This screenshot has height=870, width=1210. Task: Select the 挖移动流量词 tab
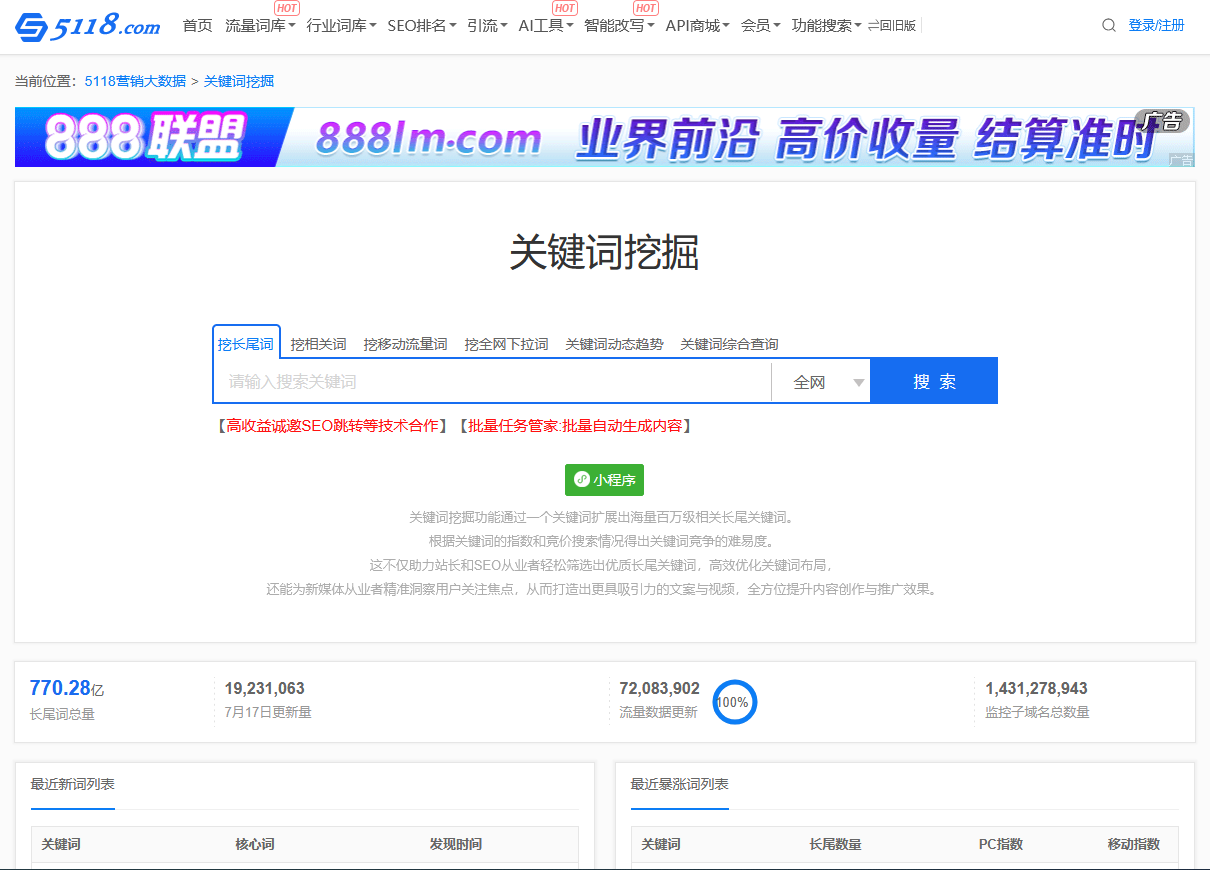click(x=405, y=344)
